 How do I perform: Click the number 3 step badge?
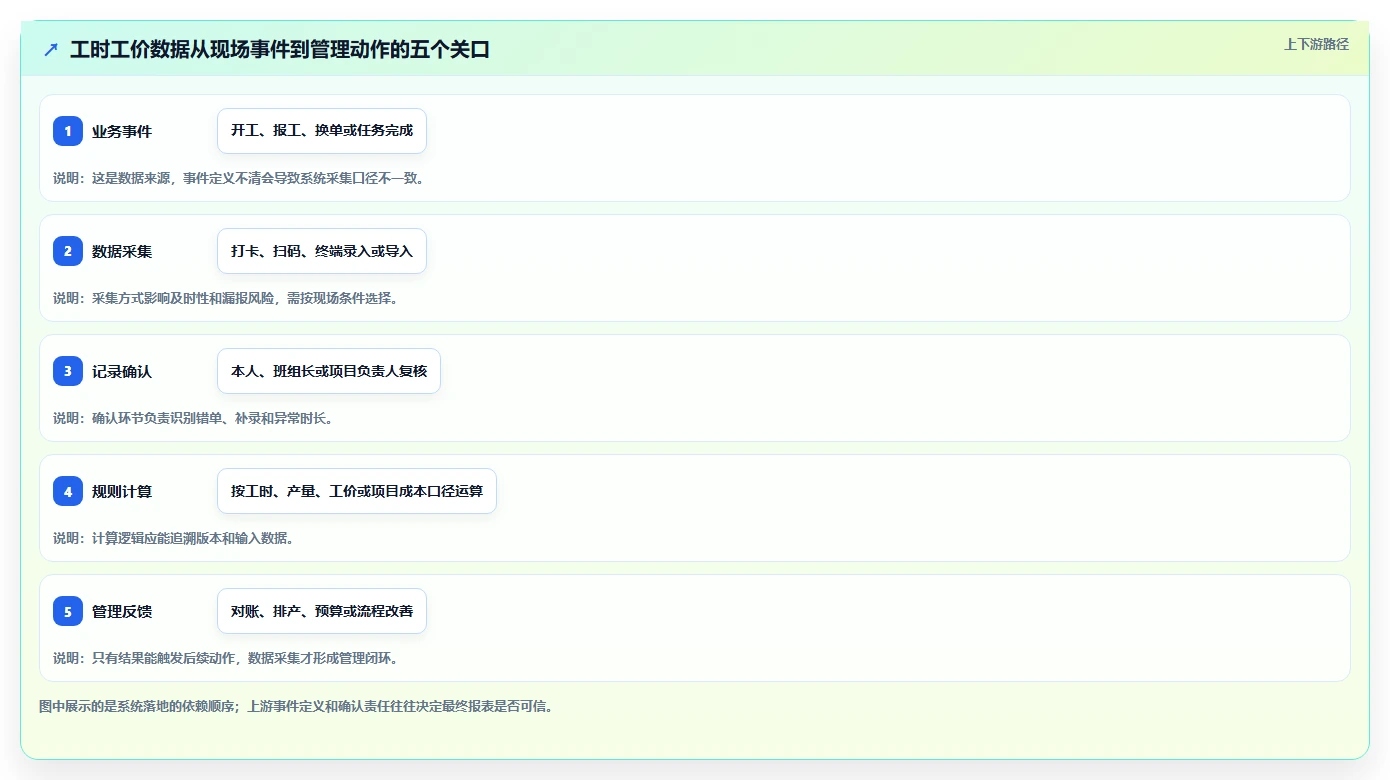click(68, 371)
